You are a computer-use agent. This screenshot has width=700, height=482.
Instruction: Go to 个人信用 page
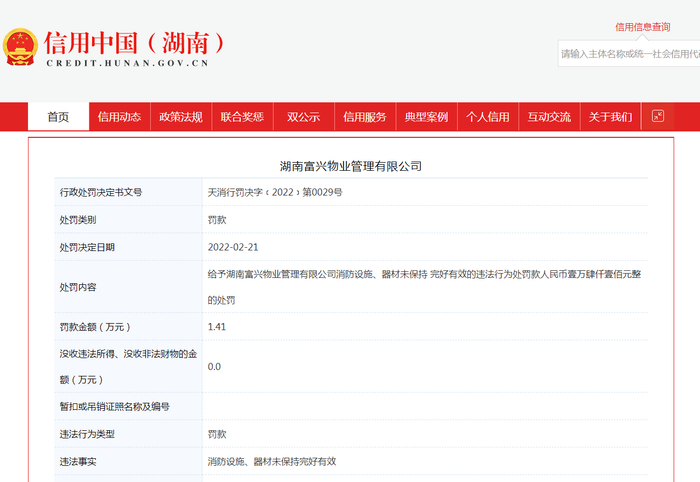[x=488, y=117]
